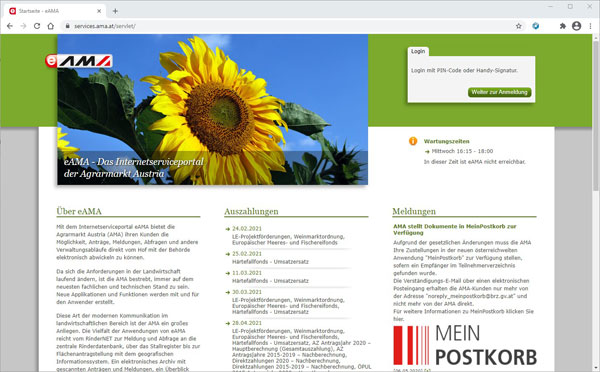Open the AMA stellt Dokumente in MeinPostkorb headline
The width and height of the screenshot is (600, 372).
click(455, 230)
